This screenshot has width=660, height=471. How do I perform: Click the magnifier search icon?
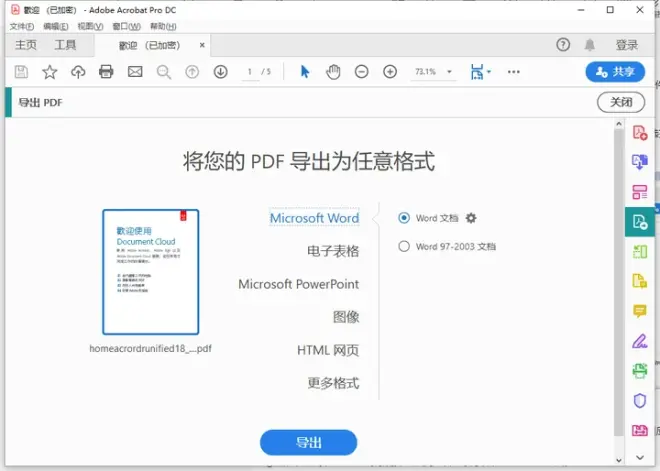tap(164, 72)
